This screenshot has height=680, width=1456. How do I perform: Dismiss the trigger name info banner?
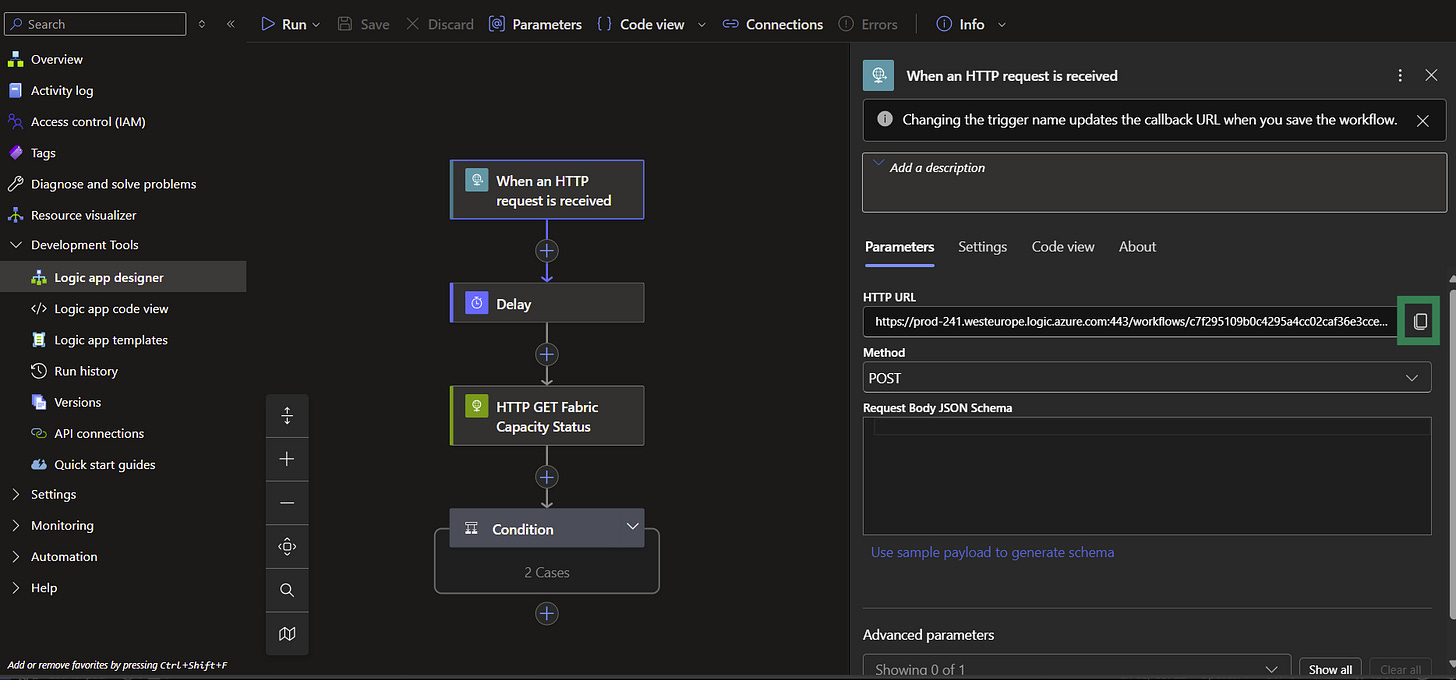click(x=1422, y=120)
